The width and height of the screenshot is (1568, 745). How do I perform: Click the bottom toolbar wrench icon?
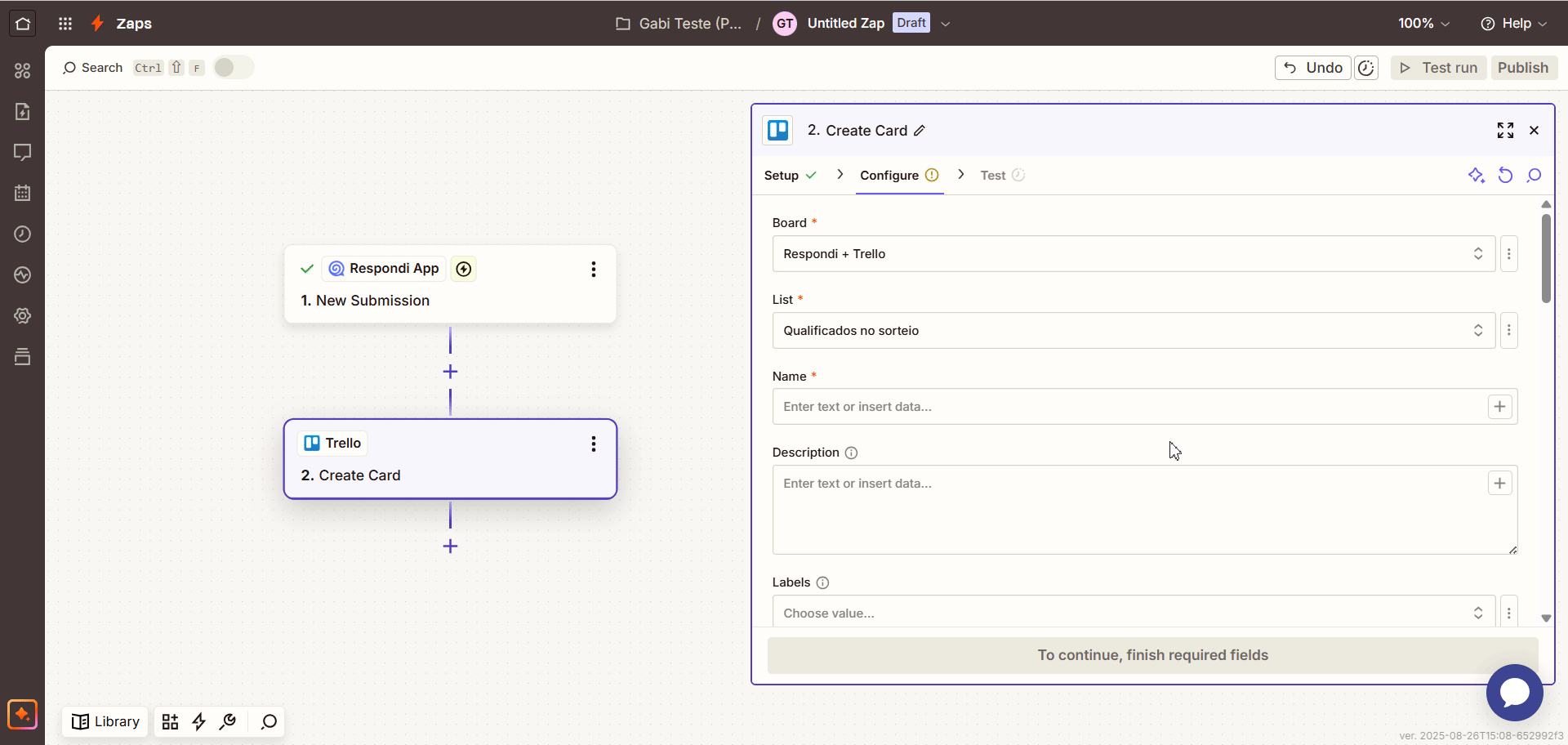228,722
